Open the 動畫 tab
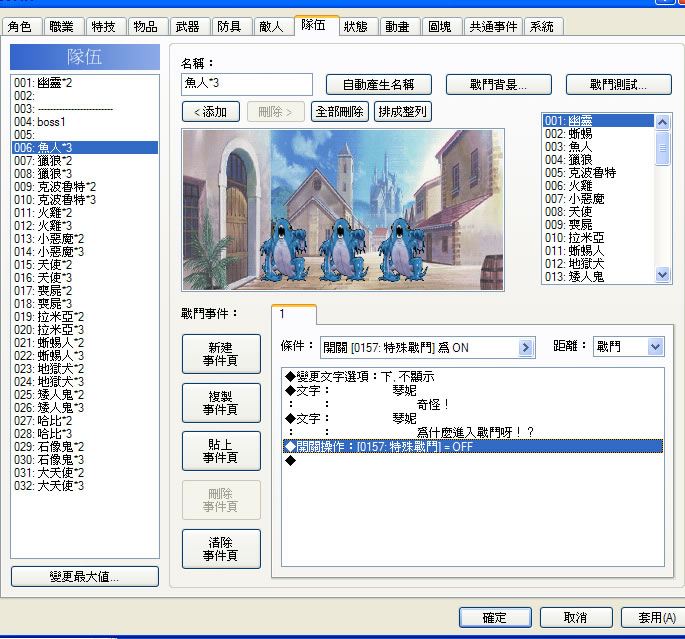 (x=400, y=27)
